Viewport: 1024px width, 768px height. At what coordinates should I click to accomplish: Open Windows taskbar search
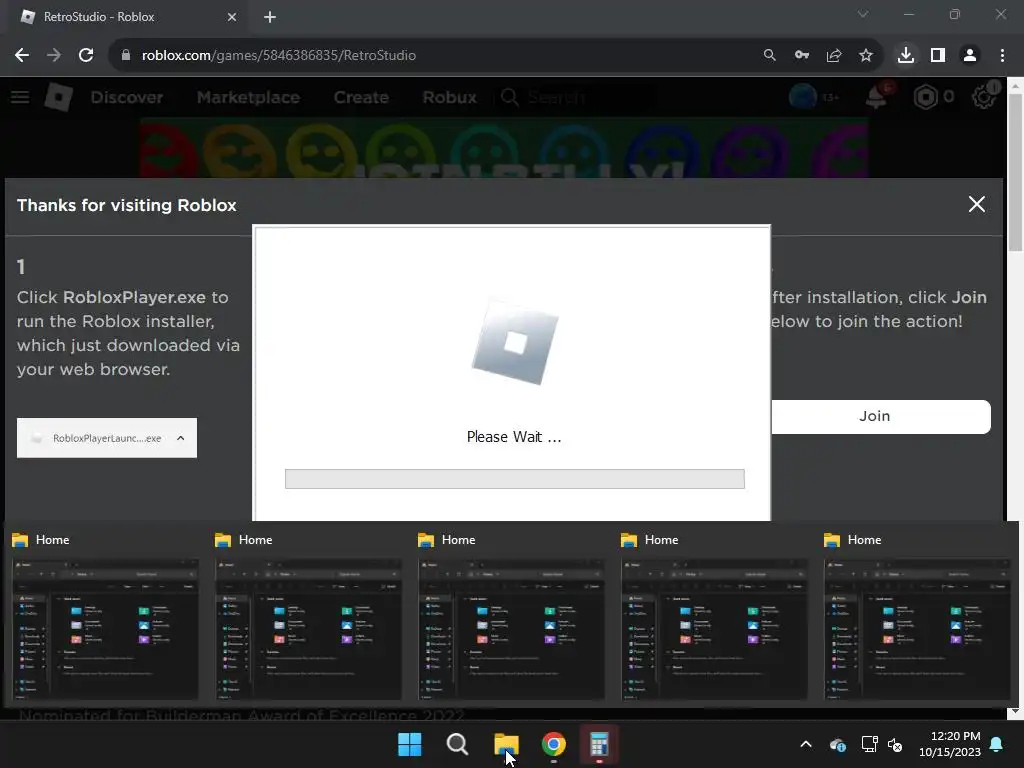(x=457, y=744)
